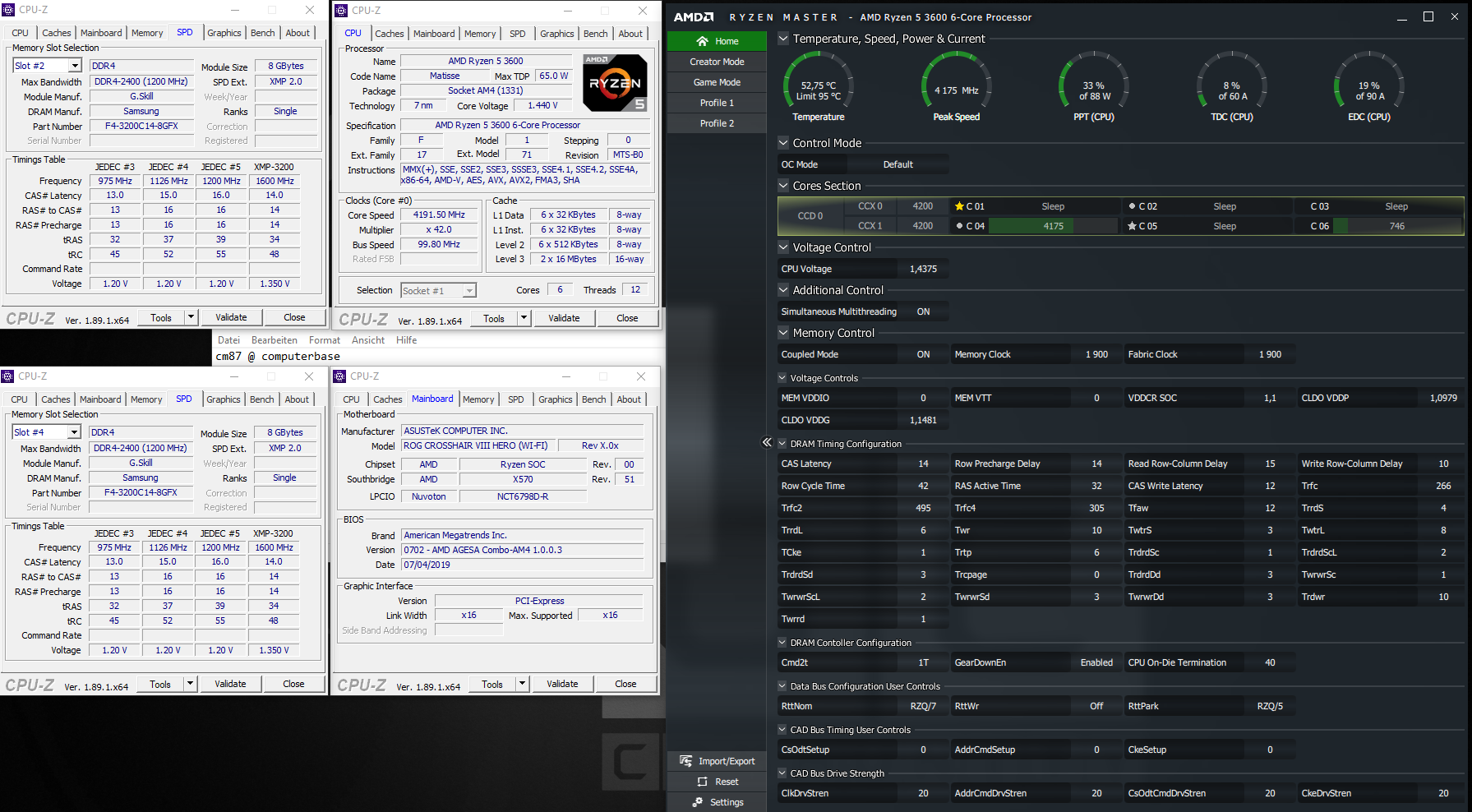Open Caches tab in bottom-left CPU-Z window
Image resolution: width=1472 pixels, height=812 pixels.
pyautogui.click(x=56, y=399)
